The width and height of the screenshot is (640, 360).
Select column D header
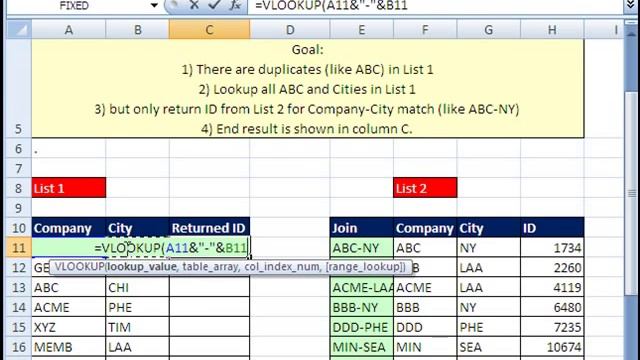click(x=290, y=29)
